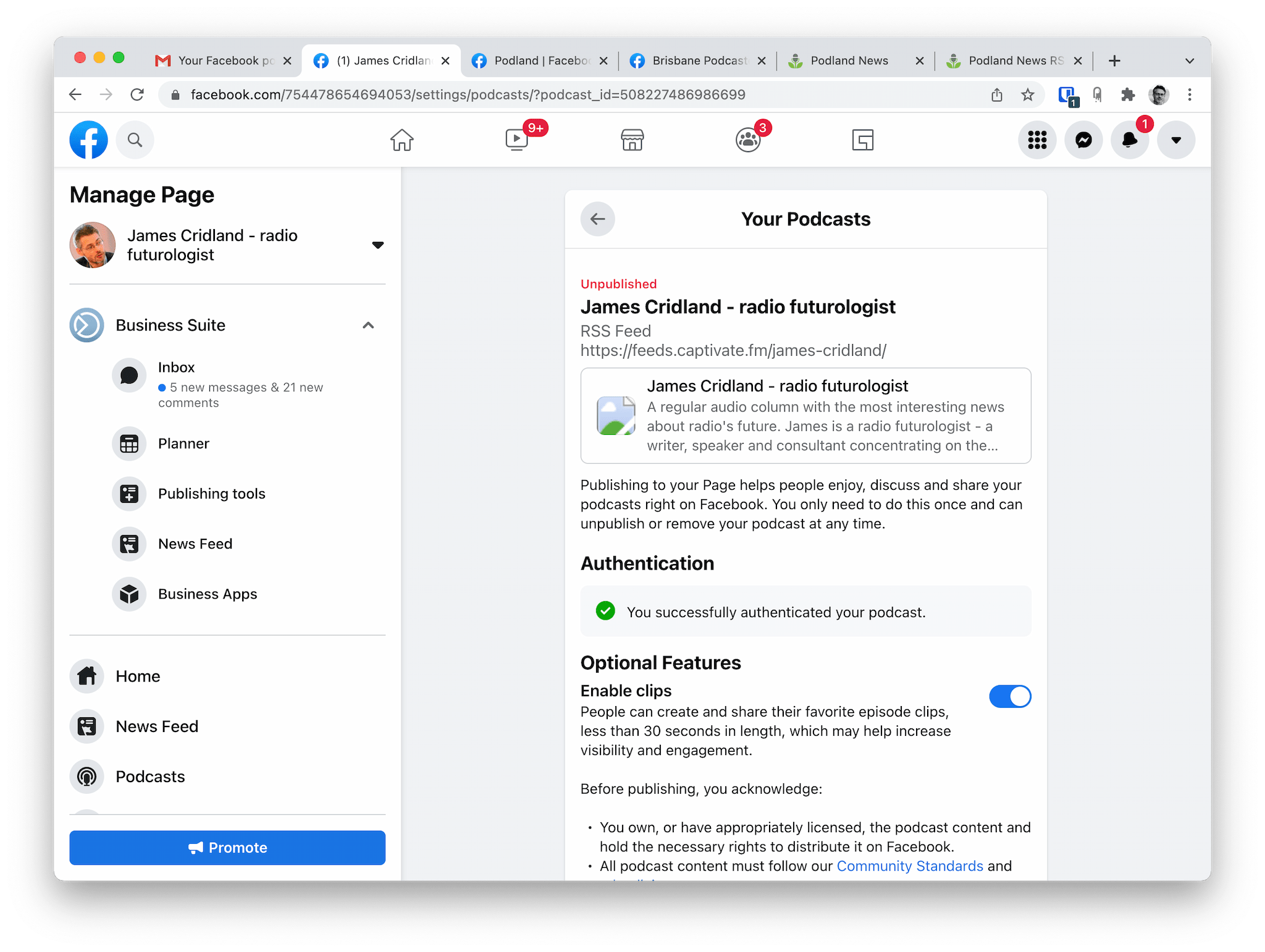Click the back arrow button on Your Podcasts
1265x952 pixels.
597,218
